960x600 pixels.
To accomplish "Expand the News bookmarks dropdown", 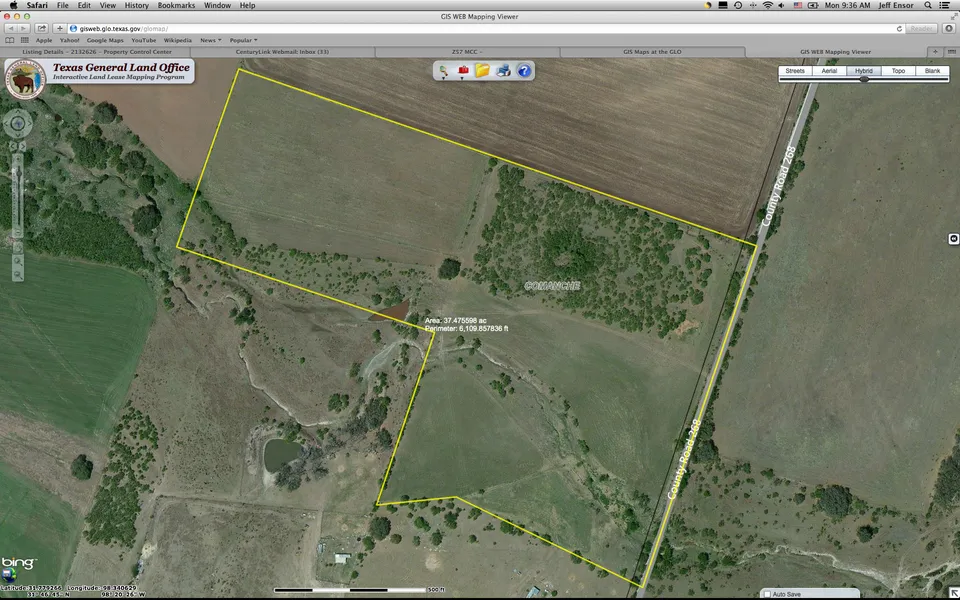I will (209, 40).
